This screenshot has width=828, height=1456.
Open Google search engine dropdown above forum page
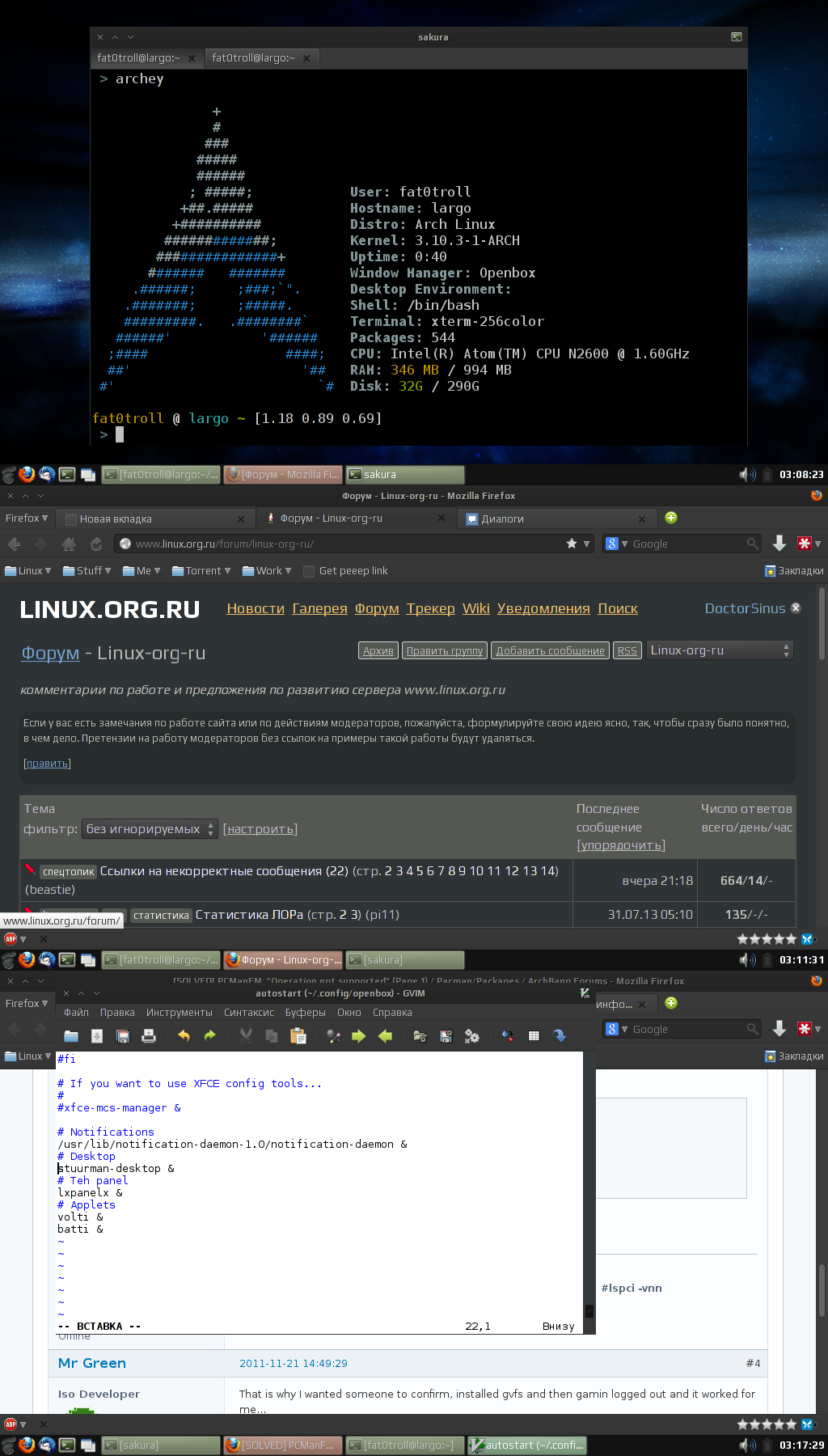pyautogui.click(x=617, y=544)
